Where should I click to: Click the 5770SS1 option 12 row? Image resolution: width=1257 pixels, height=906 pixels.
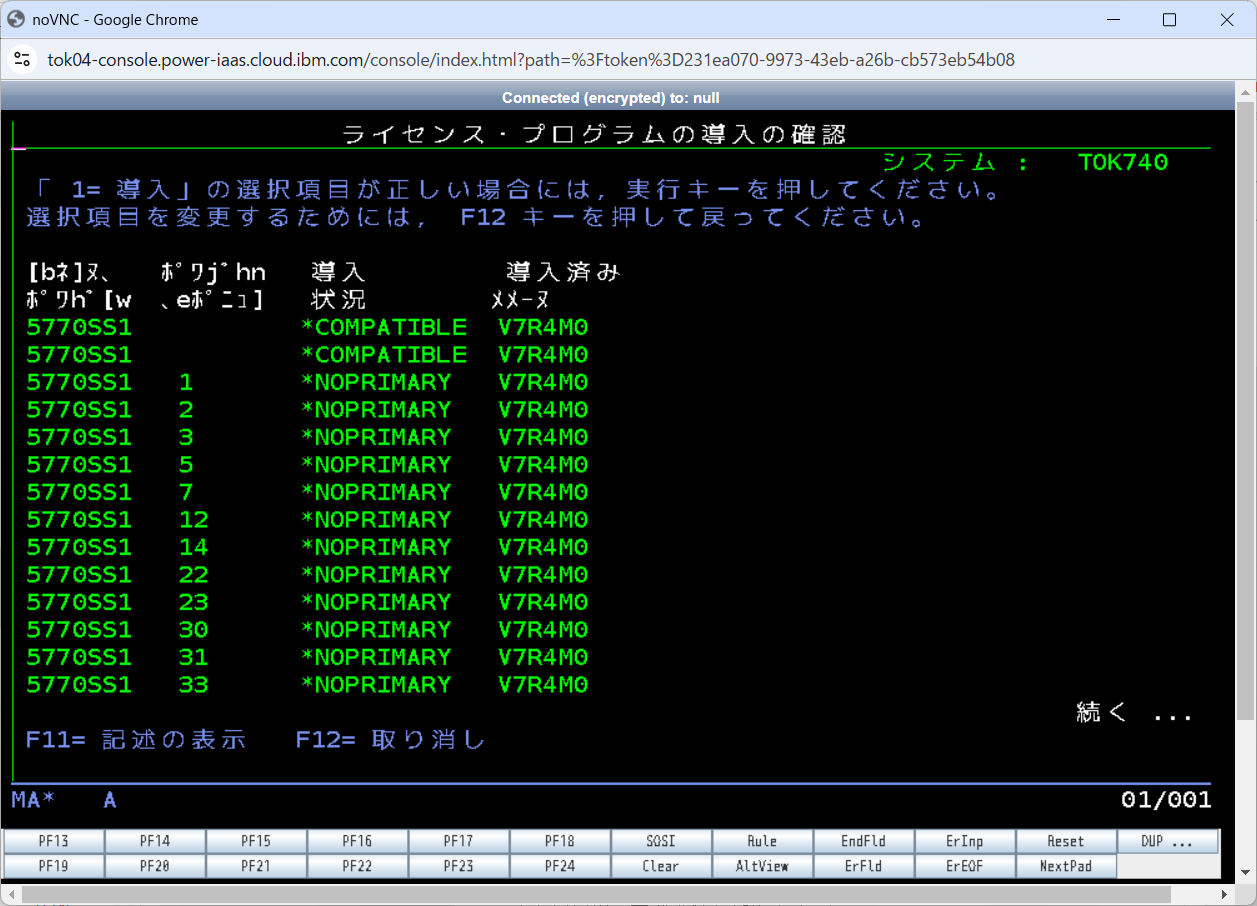pyautogui.click(x=307, y=520)
